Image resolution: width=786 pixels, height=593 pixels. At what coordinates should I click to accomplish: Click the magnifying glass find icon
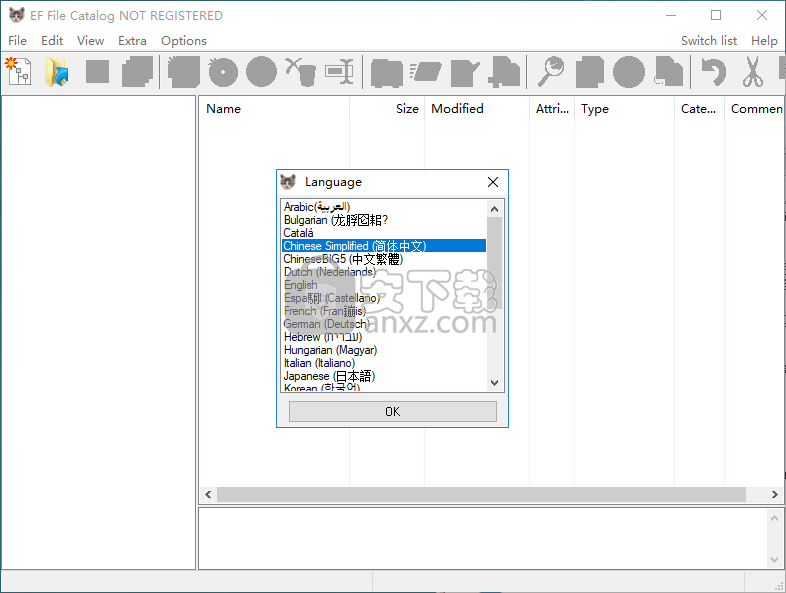point(551,72)
